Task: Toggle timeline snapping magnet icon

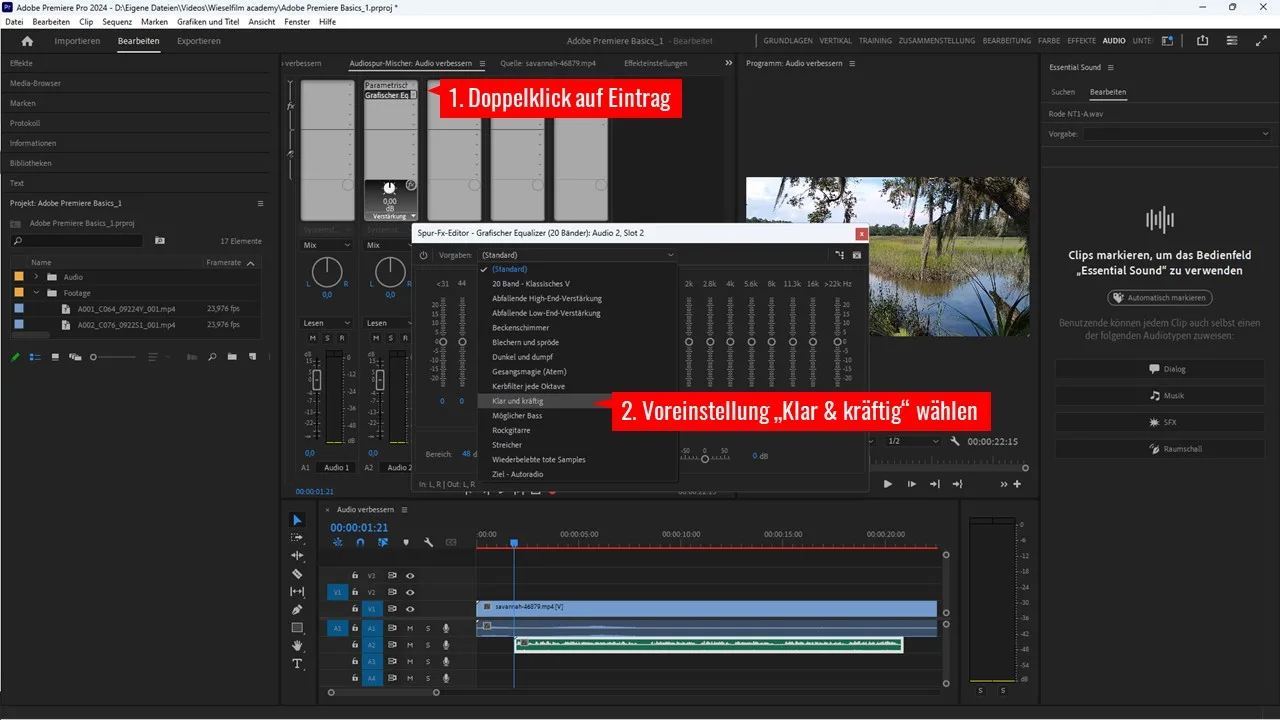Action: click(360, 542)
